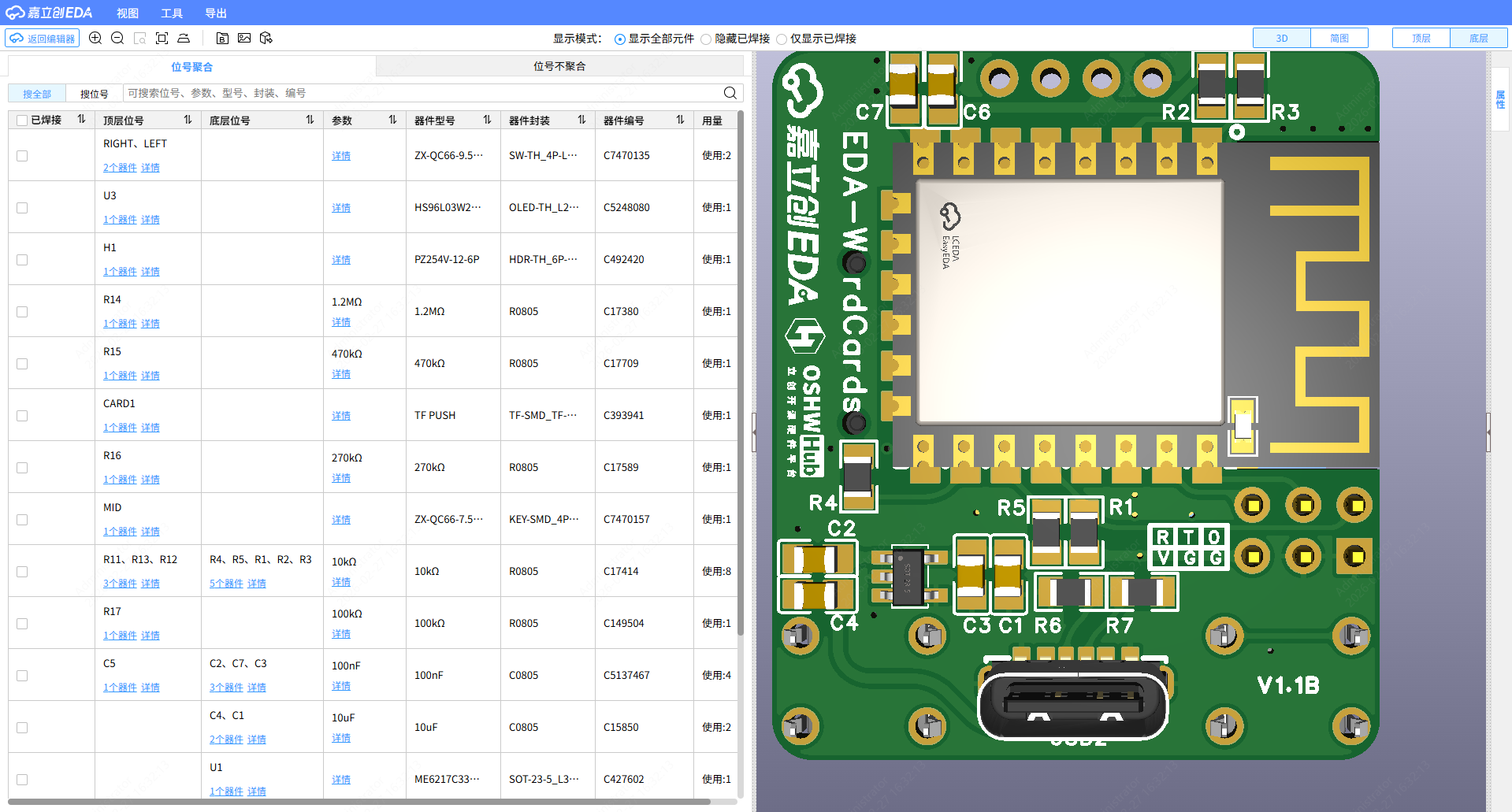
Task: Click the export 3D model icon
Action: (266, 38)
